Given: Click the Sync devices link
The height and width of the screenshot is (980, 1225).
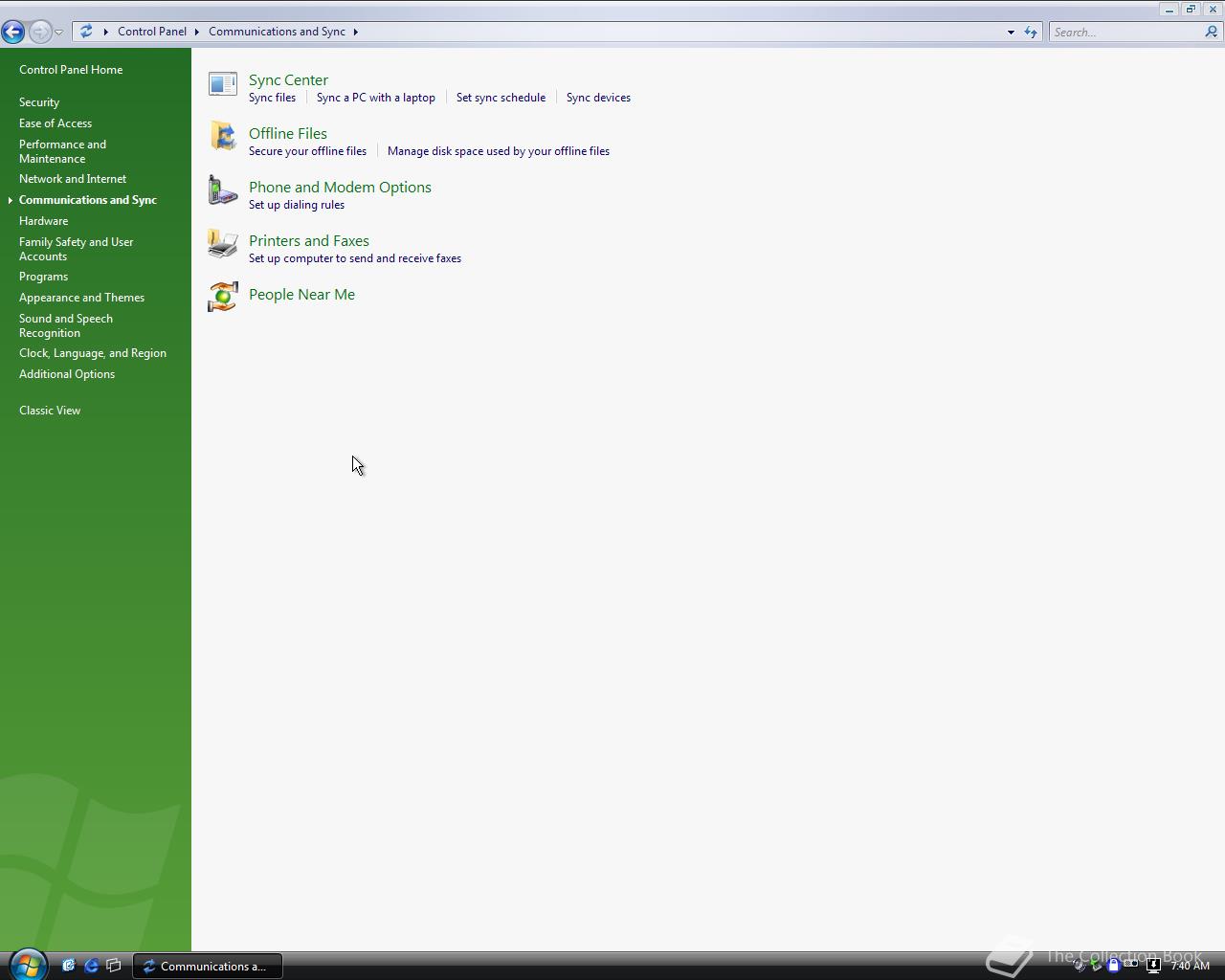Looking at the screenshot, I should tap(598, 98).
